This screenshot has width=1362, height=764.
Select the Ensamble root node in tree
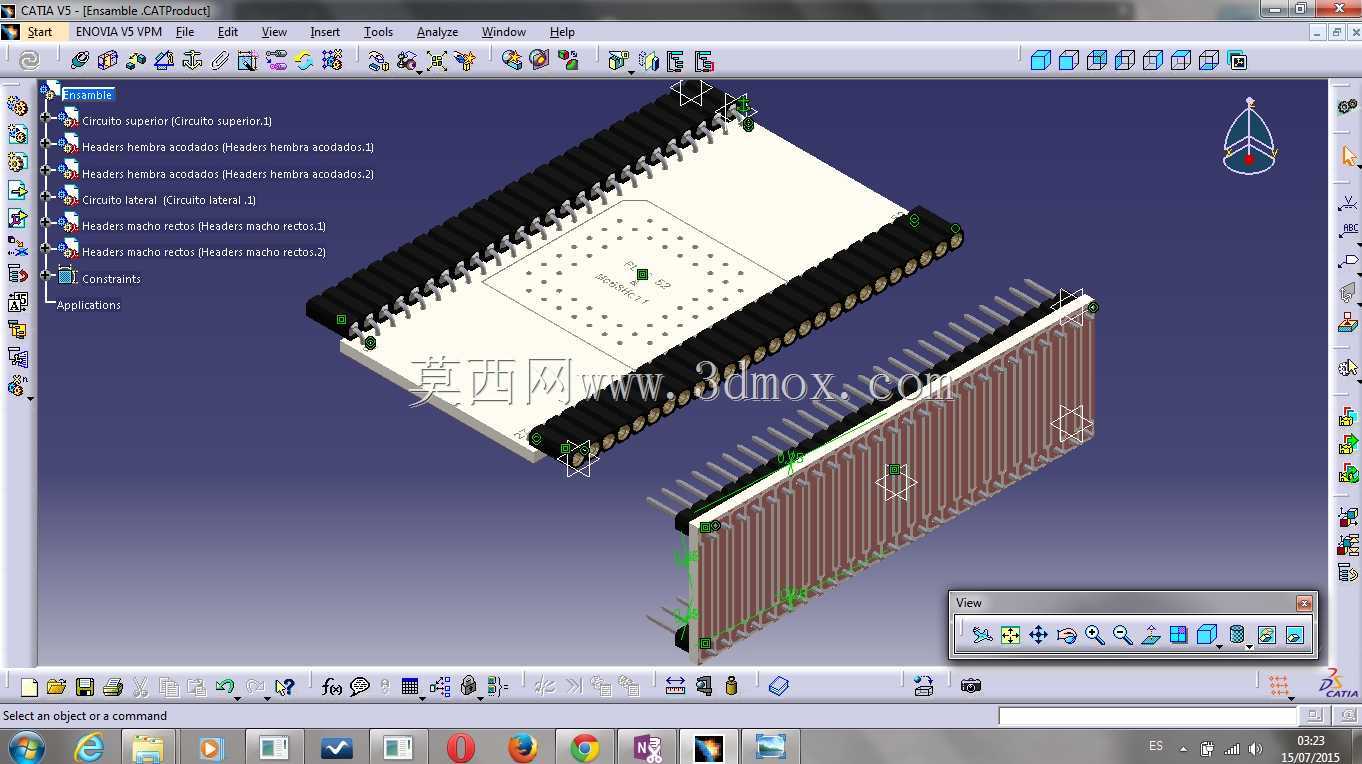(x=88, y=95)
